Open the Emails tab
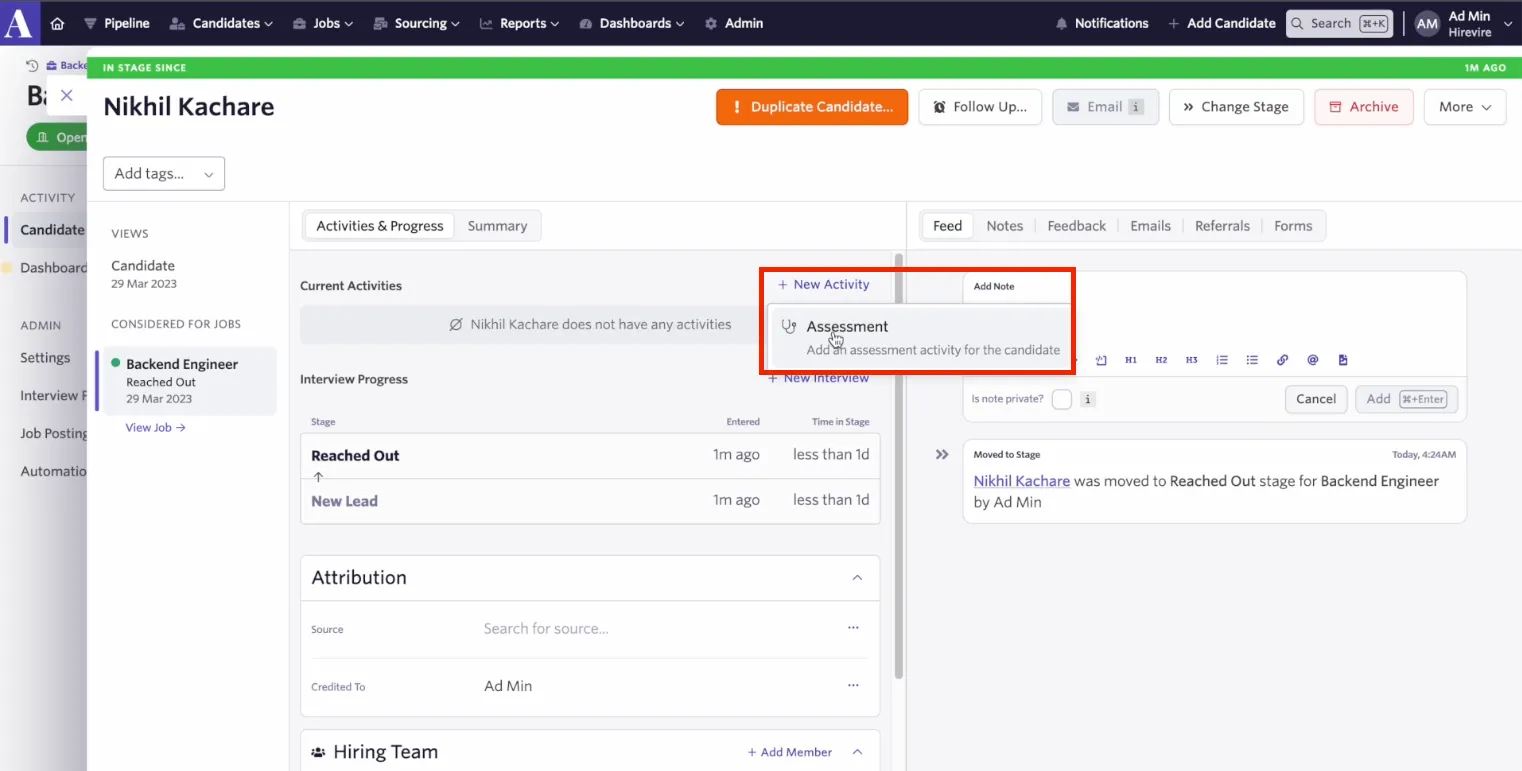 [x=1150, y=226]
